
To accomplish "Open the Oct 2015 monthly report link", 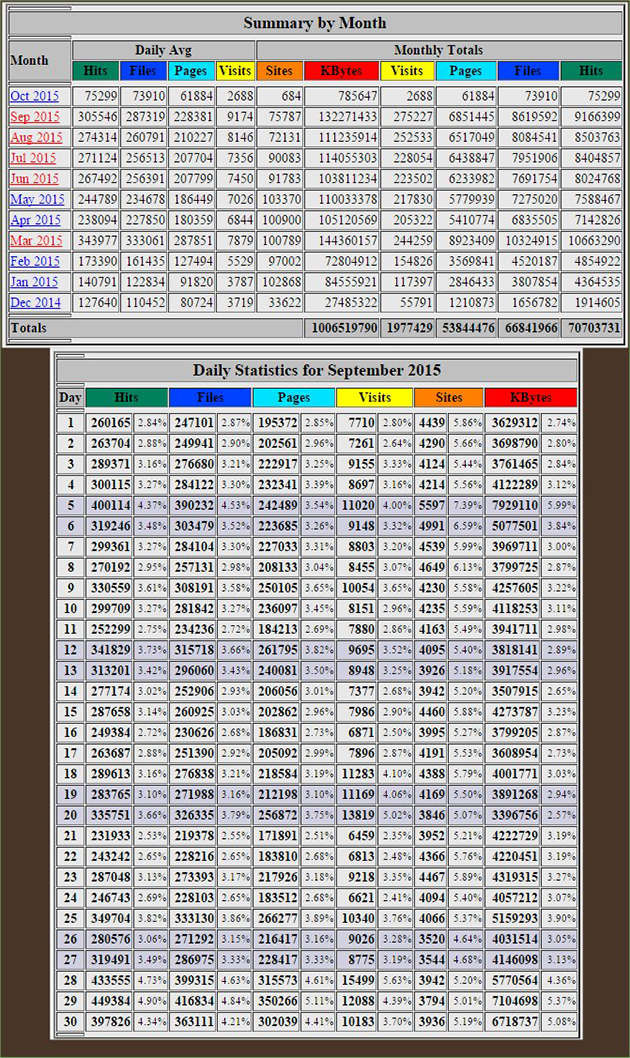I will tap(34, 96).
